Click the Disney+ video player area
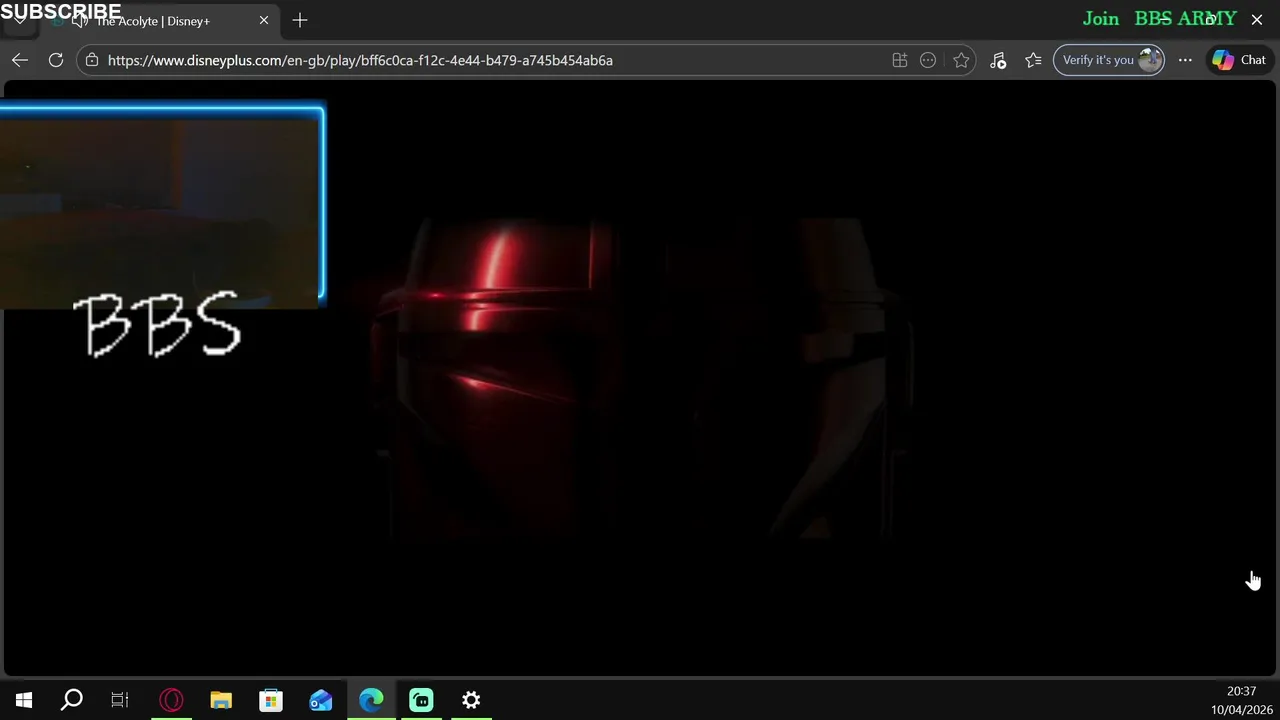1280x720 pixels. point(640,380)
